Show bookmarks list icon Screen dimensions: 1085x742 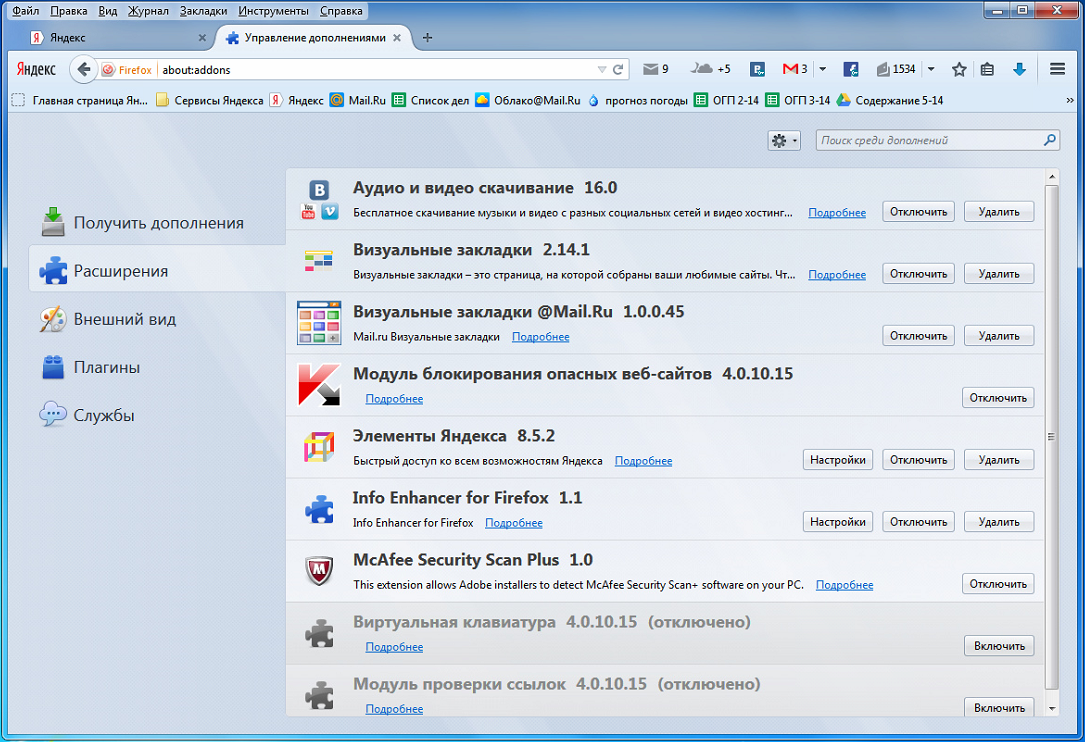tap(987, 69)
